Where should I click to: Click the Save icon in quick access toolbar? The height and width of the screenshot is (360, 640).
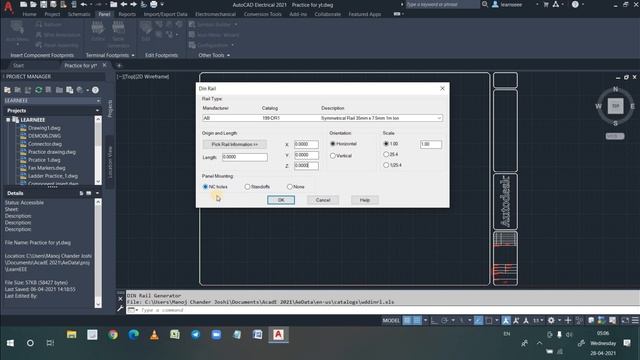43,4
